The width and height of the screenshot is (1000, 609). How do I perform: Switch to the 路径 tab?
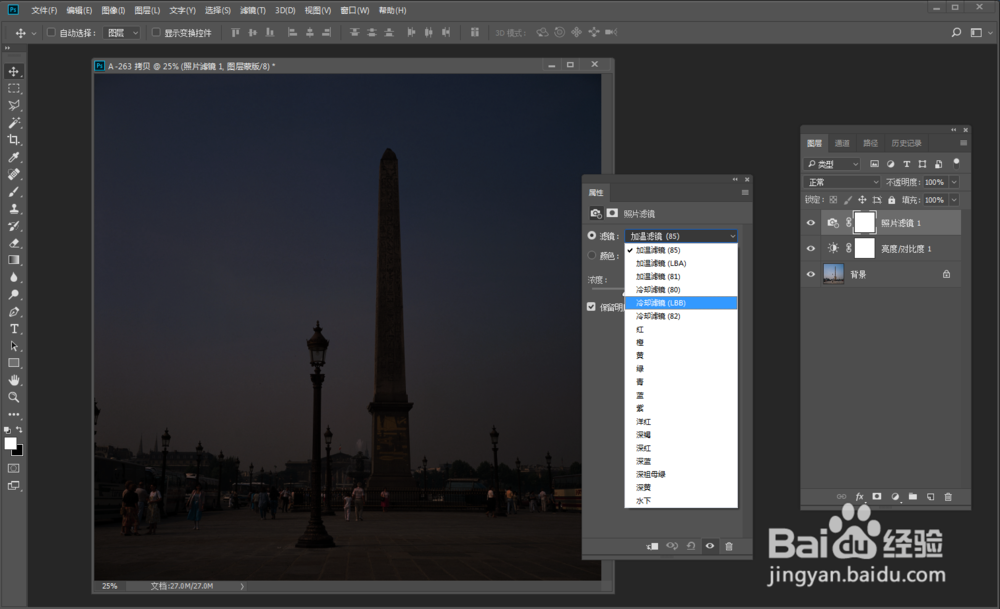click(871, 143)
